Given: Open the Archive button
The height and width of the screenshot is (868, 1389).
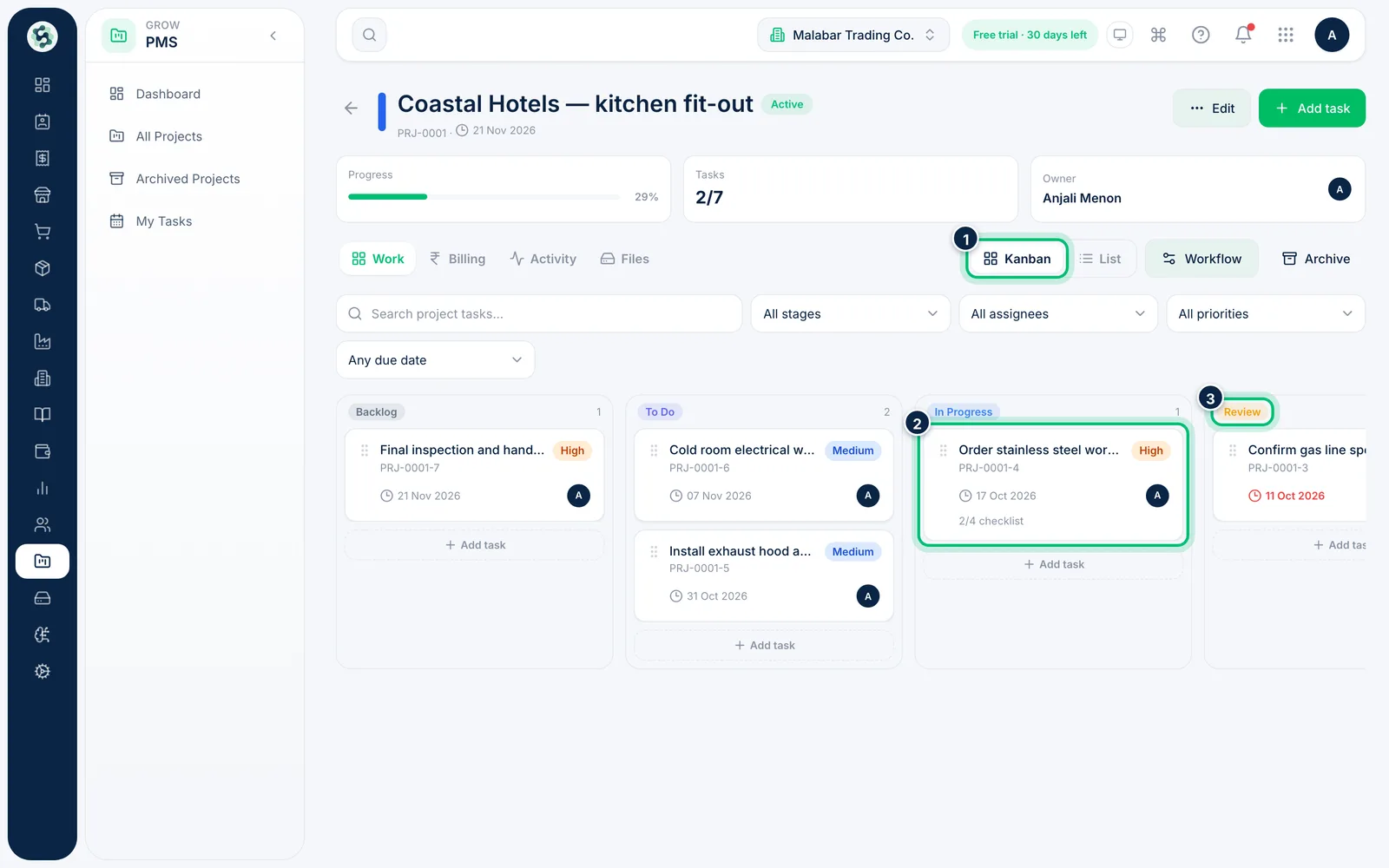Looking at the screenshot, I should (1315, 259).
